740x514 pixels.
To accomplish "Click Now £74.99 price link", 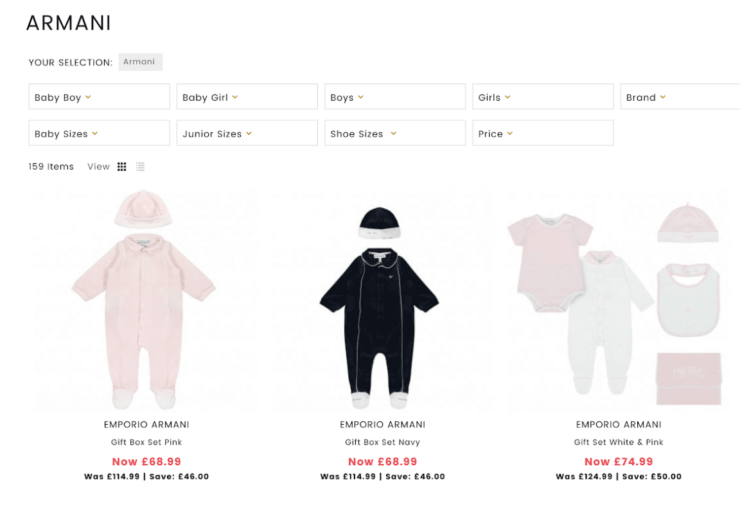I will coord(619,462).
